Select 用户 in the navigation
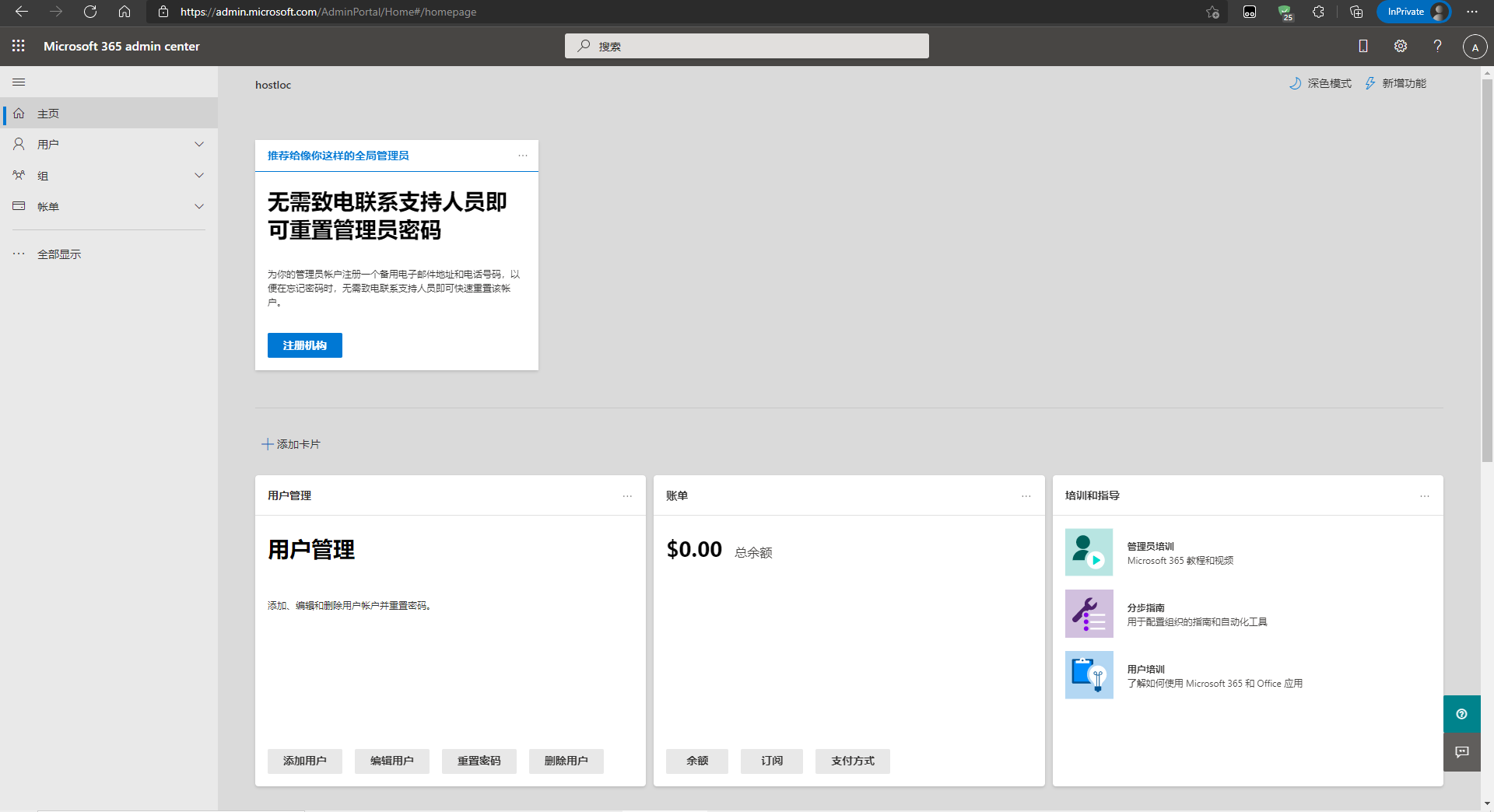 109,145
